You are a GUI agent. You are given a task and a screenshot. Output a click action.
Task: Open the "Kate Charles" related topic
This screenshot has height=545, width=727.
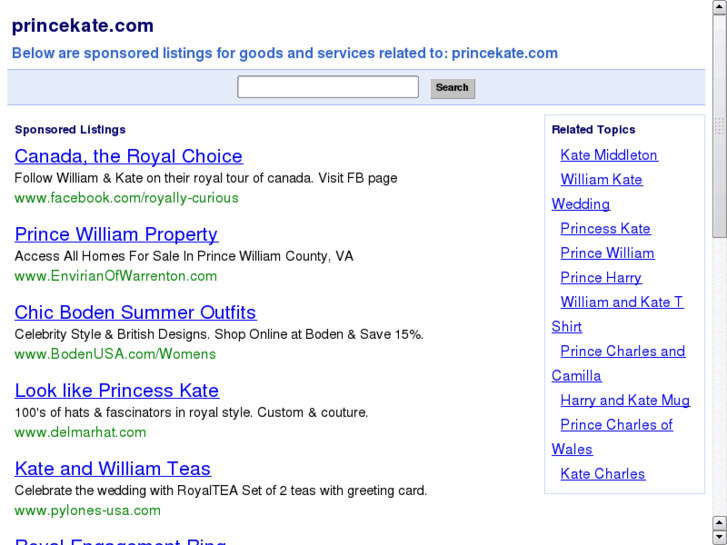pos(603,474)
